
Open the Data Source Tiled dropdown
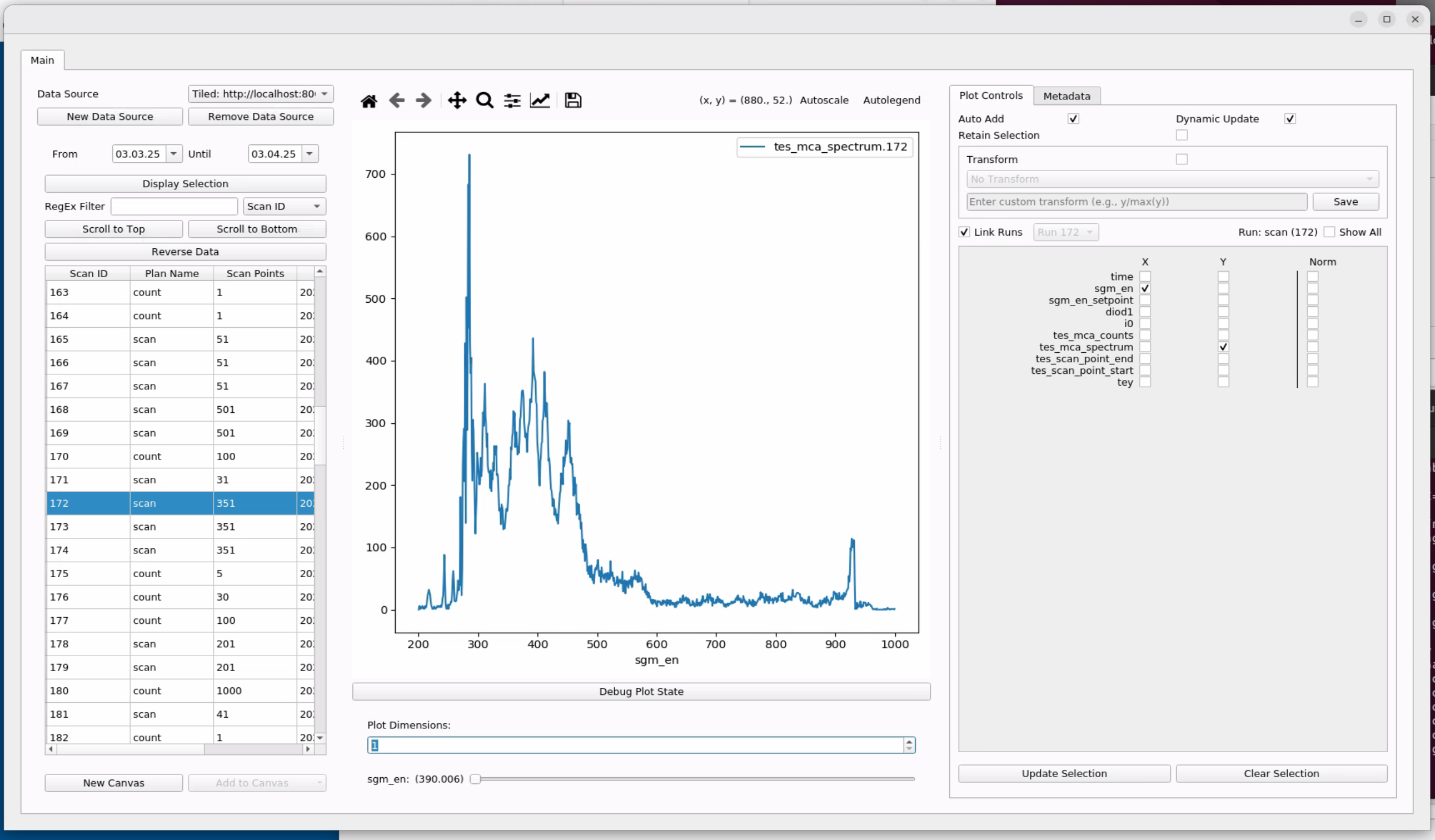click(x=261, y=94)
